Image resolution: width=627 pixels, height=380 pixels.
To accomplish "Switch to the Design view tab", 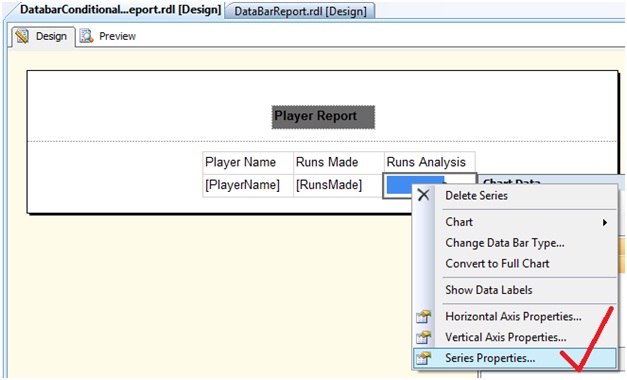I will click(x=44, y=36).
